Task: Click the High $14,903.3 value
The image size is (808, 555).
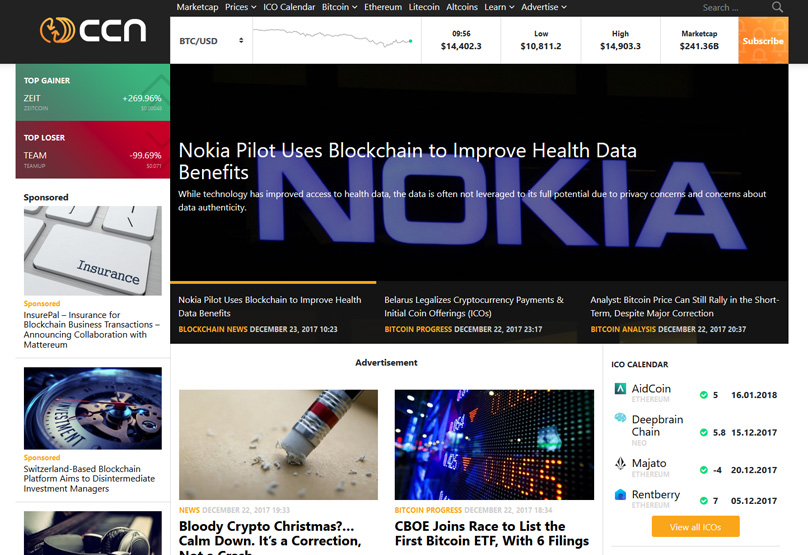Action: (620, 46)
